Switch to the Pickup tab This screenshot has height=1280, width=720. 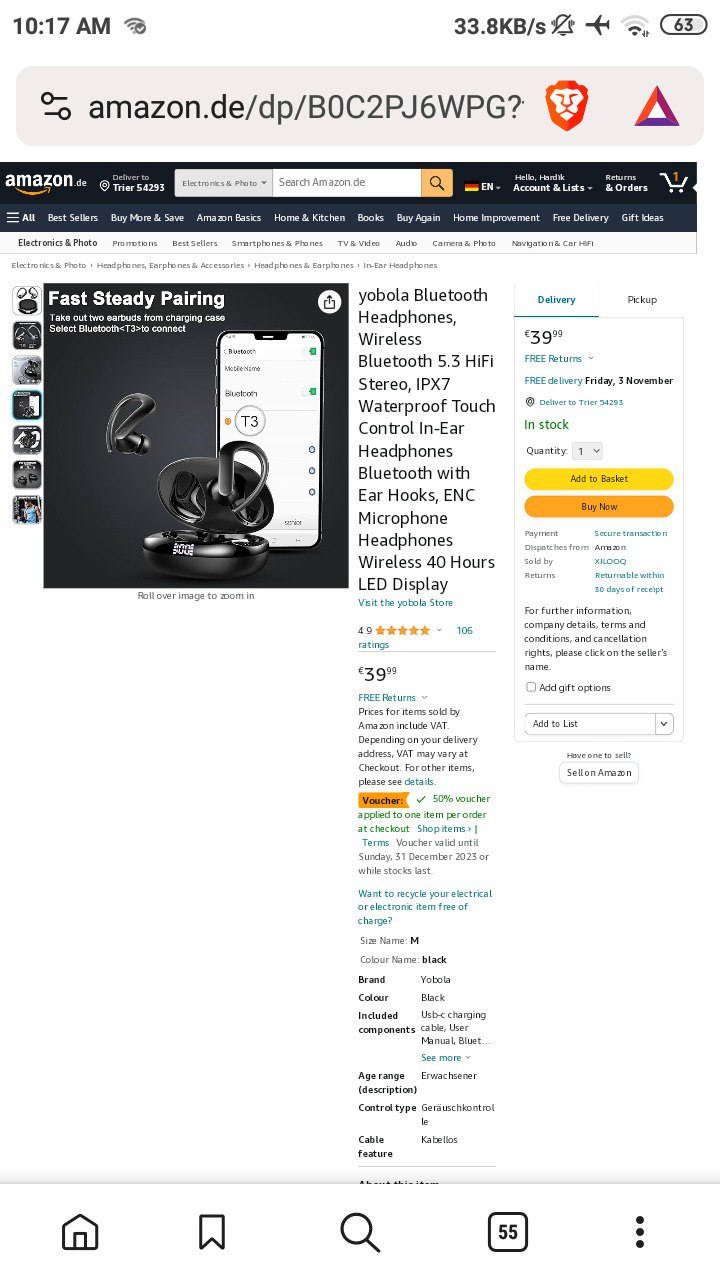click(642, 299)
